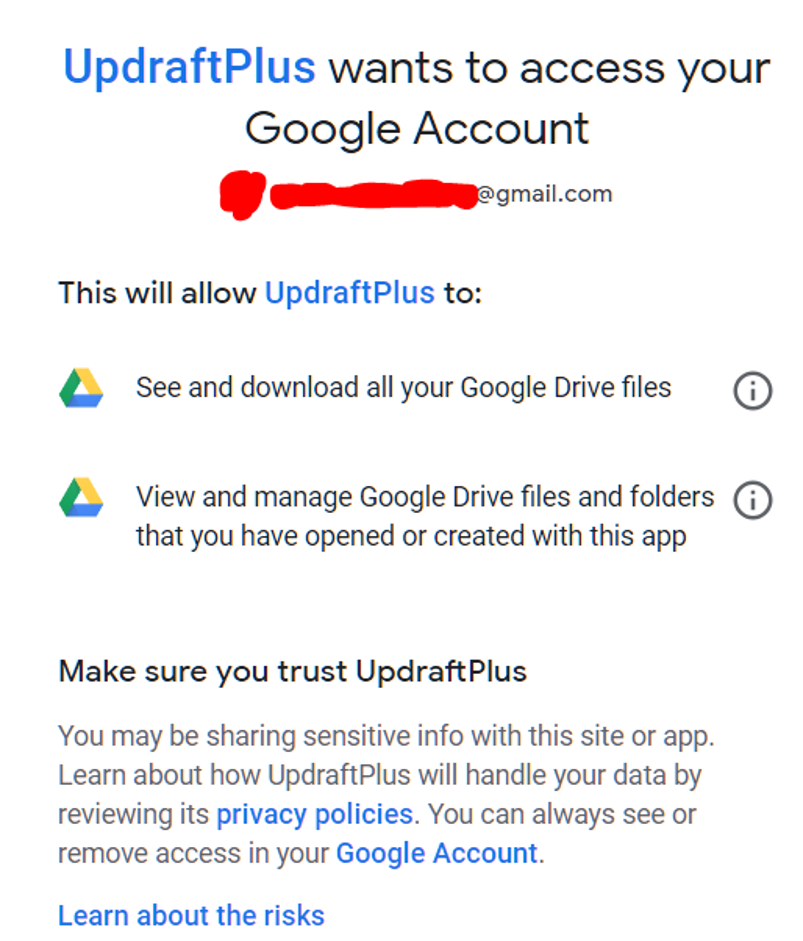Click the UpdraftPlus link in the main heading
Viewport: 803px width, 941px height.
(189, 68)
